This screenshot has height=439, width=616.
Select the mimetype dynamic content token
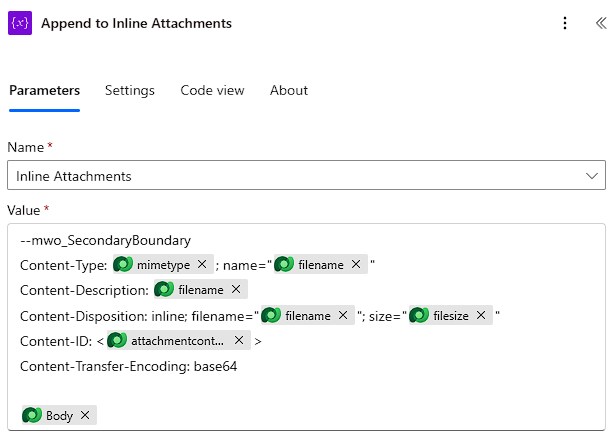point(163,265)
